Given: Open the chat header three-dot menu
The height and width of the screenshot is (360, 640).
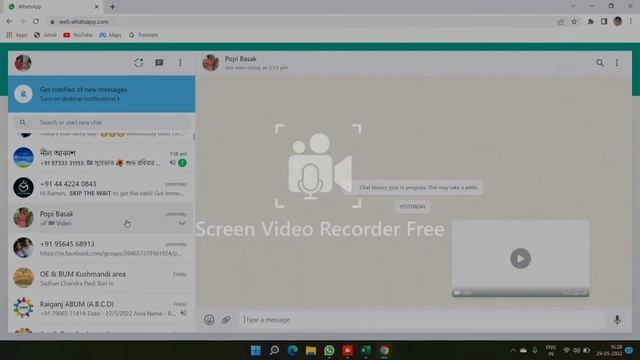Looking at the screenshot, I should (617, 63).
